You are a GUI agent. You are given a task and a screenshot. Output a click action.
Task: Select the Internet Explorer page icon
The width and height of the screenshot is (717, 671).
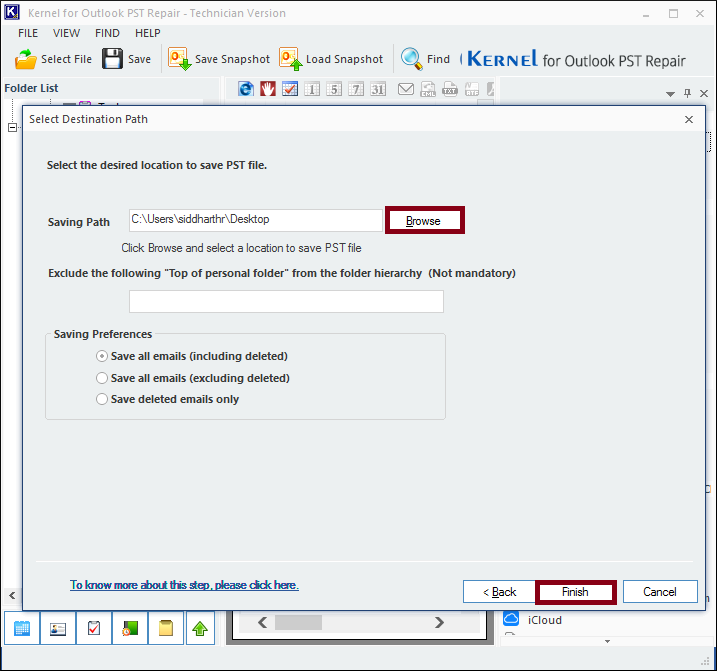click(x=246, y=89)
